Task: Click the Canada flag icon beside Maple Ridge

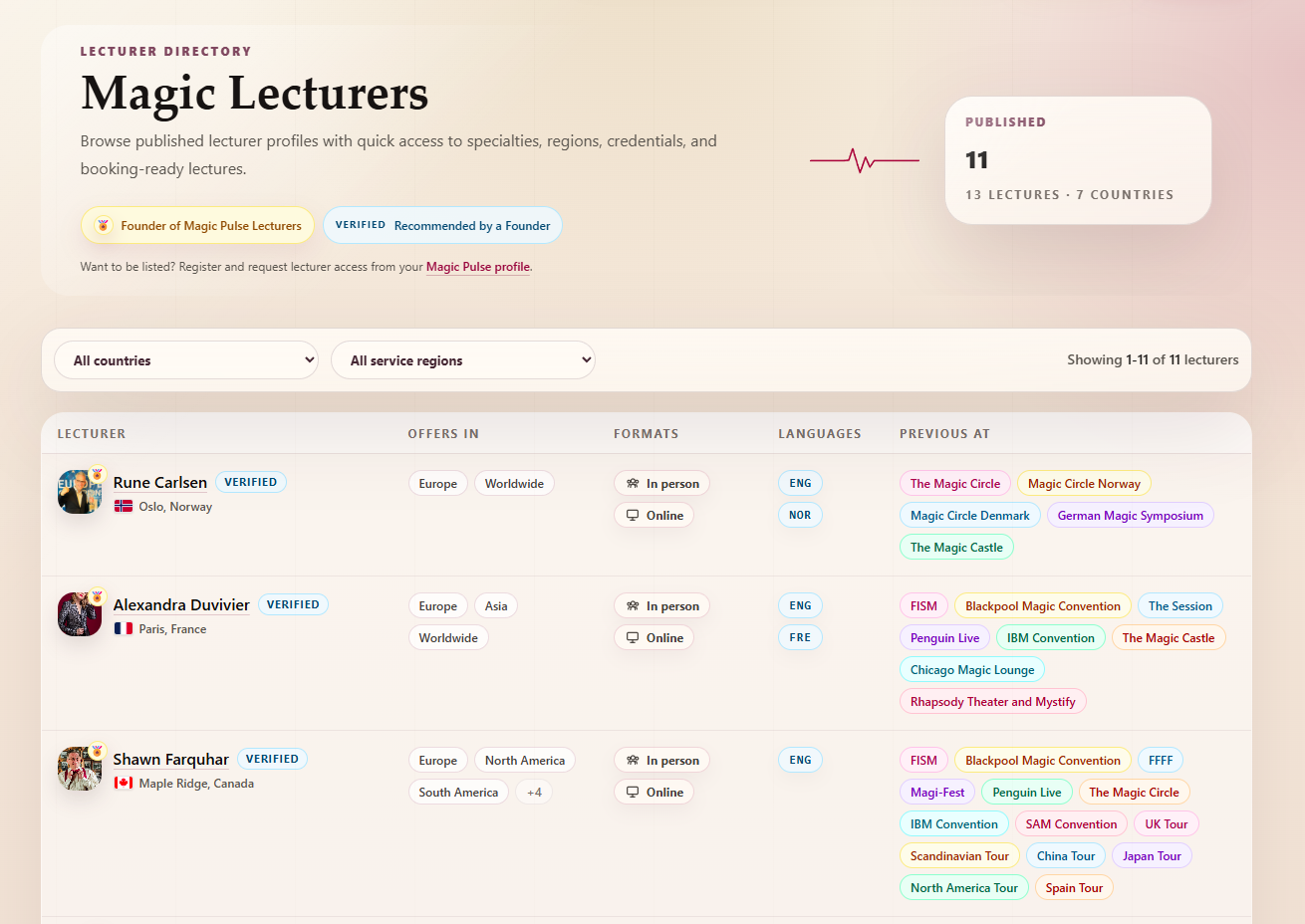Action: [124, 783]
